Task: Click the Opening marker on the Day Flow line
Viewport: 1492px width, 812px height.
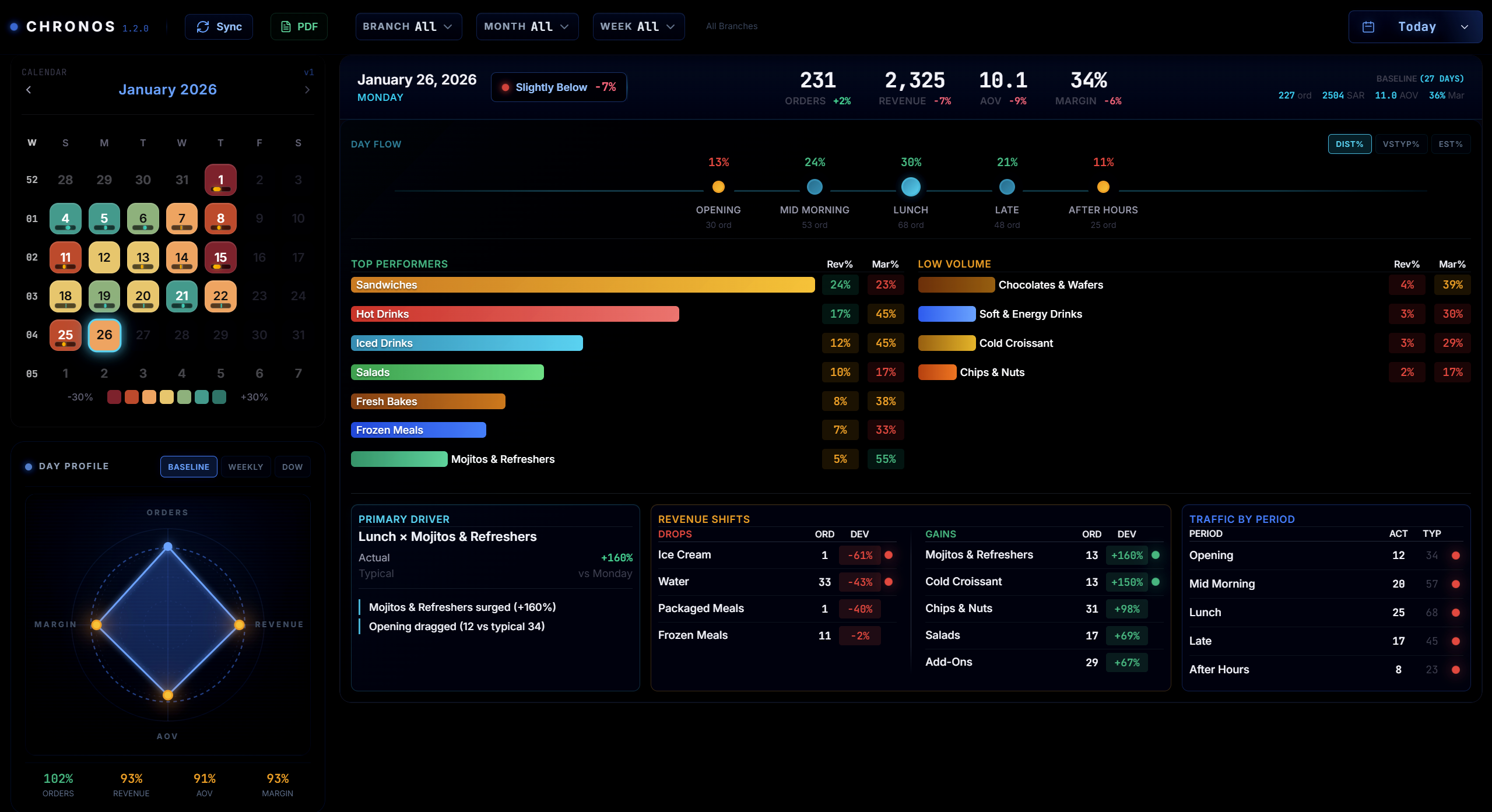Action: 718,187
